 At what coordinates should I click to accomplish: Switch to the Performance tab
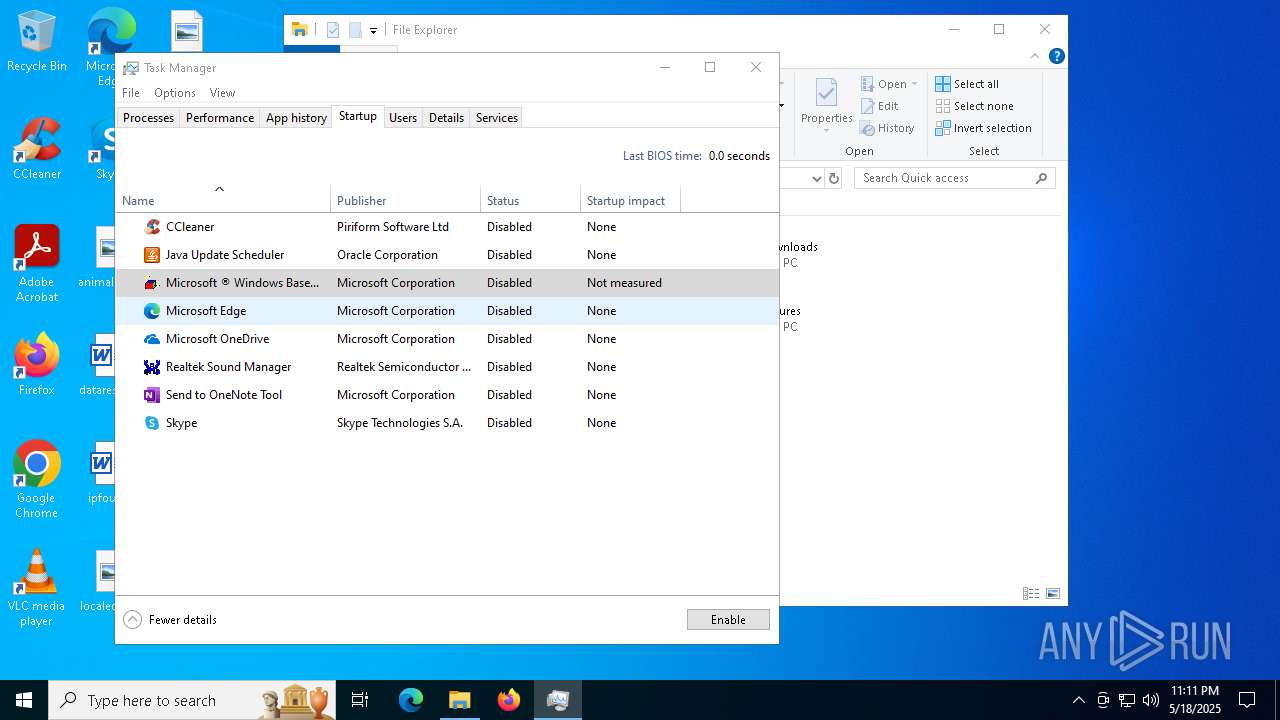pos(220,118)
